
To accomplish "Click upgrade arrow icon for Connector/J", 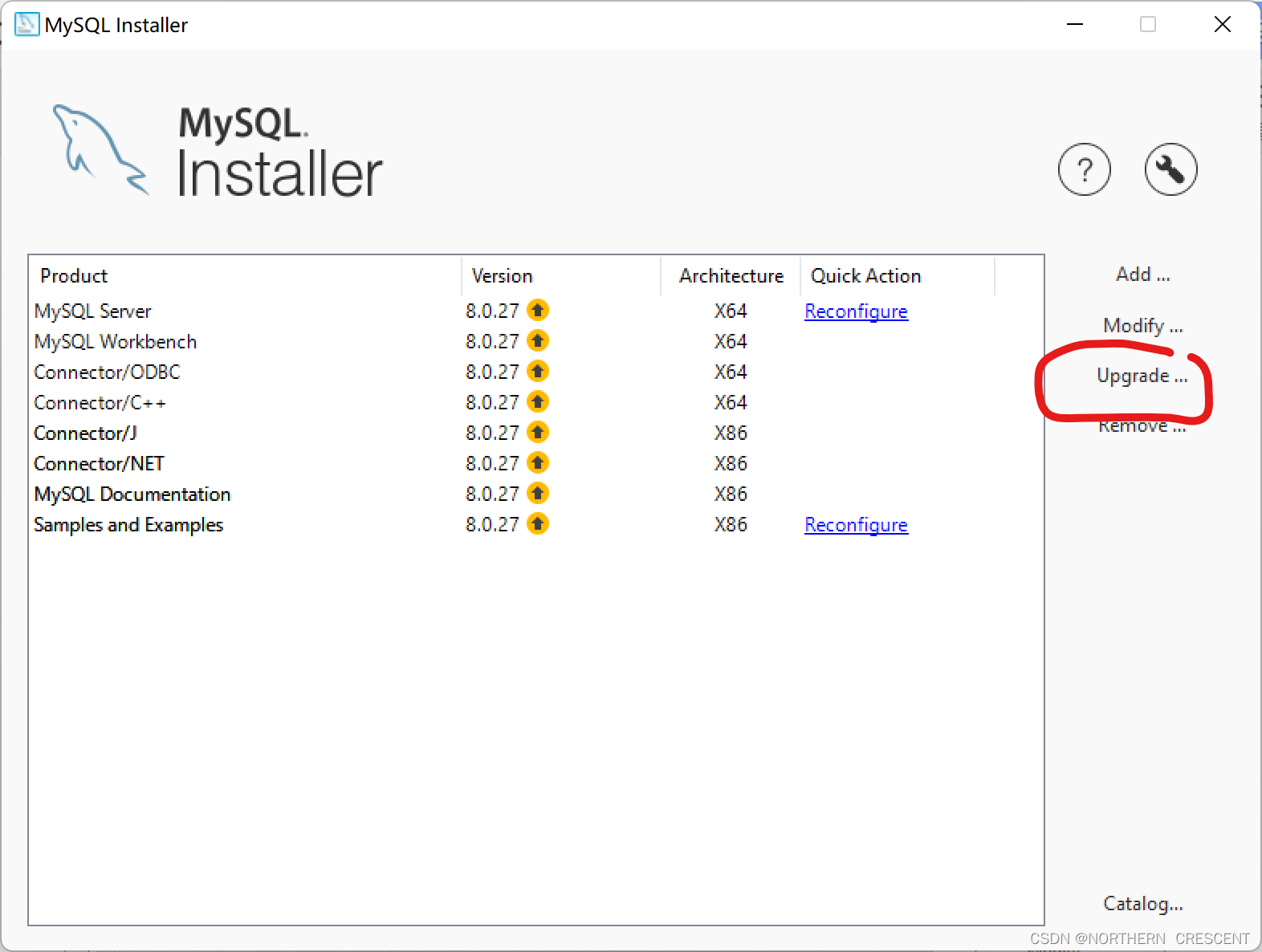I will coord(538,432).
